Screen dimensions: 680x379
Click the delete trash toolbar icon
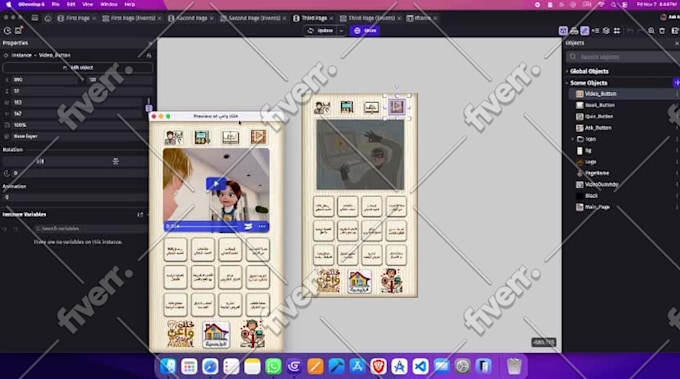click(662, 31)
